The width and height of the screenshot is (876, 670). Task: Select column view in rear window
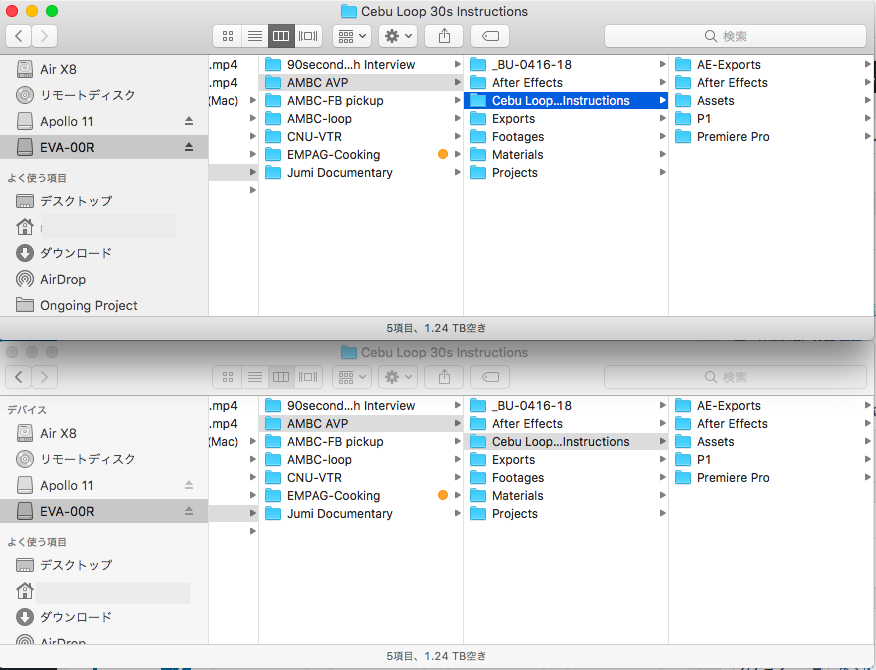point(281,377)
